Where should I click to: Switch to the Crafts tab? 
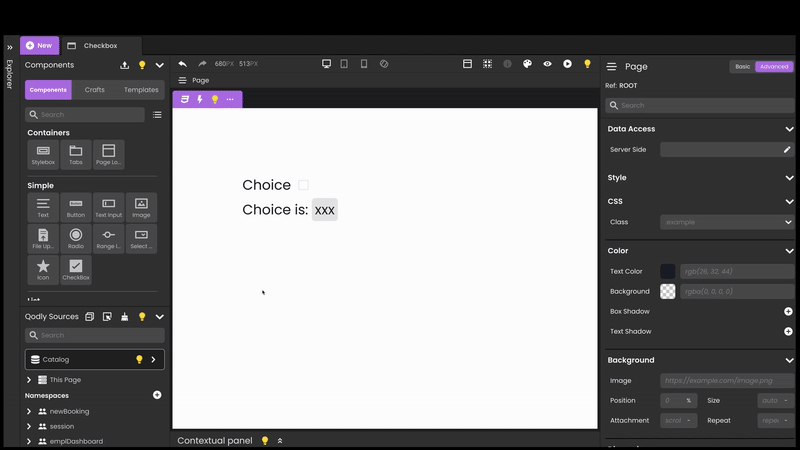click(x=95, y=90)
